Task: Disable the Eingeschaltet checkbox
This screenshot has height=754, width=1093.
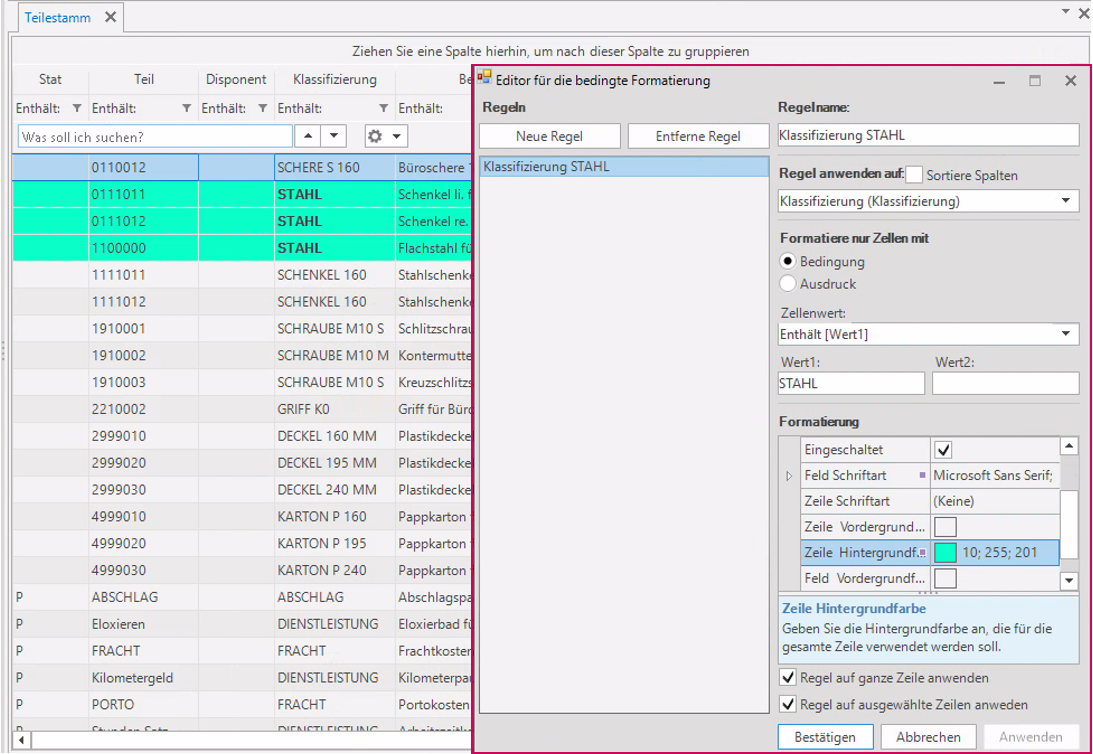Action: 943,450
